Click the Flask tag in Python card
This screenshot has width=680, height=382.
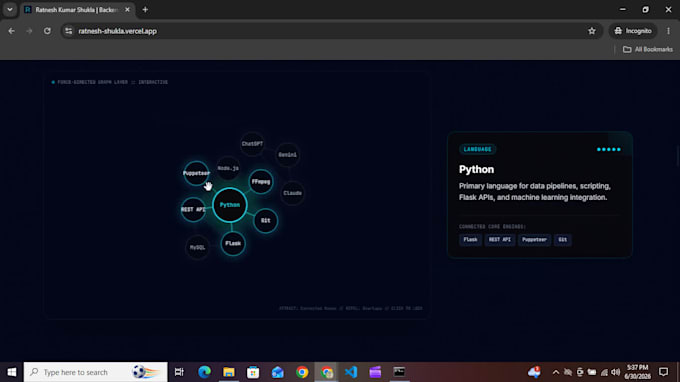(x=470, y=239)
